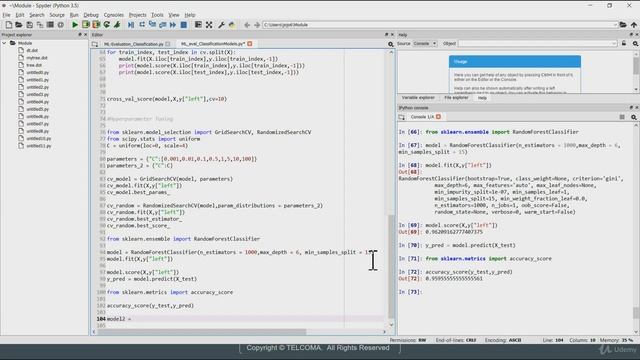Open the Object combo box dropdown
The width and height of the screenshot is (640, 360).
coord(613,43)
